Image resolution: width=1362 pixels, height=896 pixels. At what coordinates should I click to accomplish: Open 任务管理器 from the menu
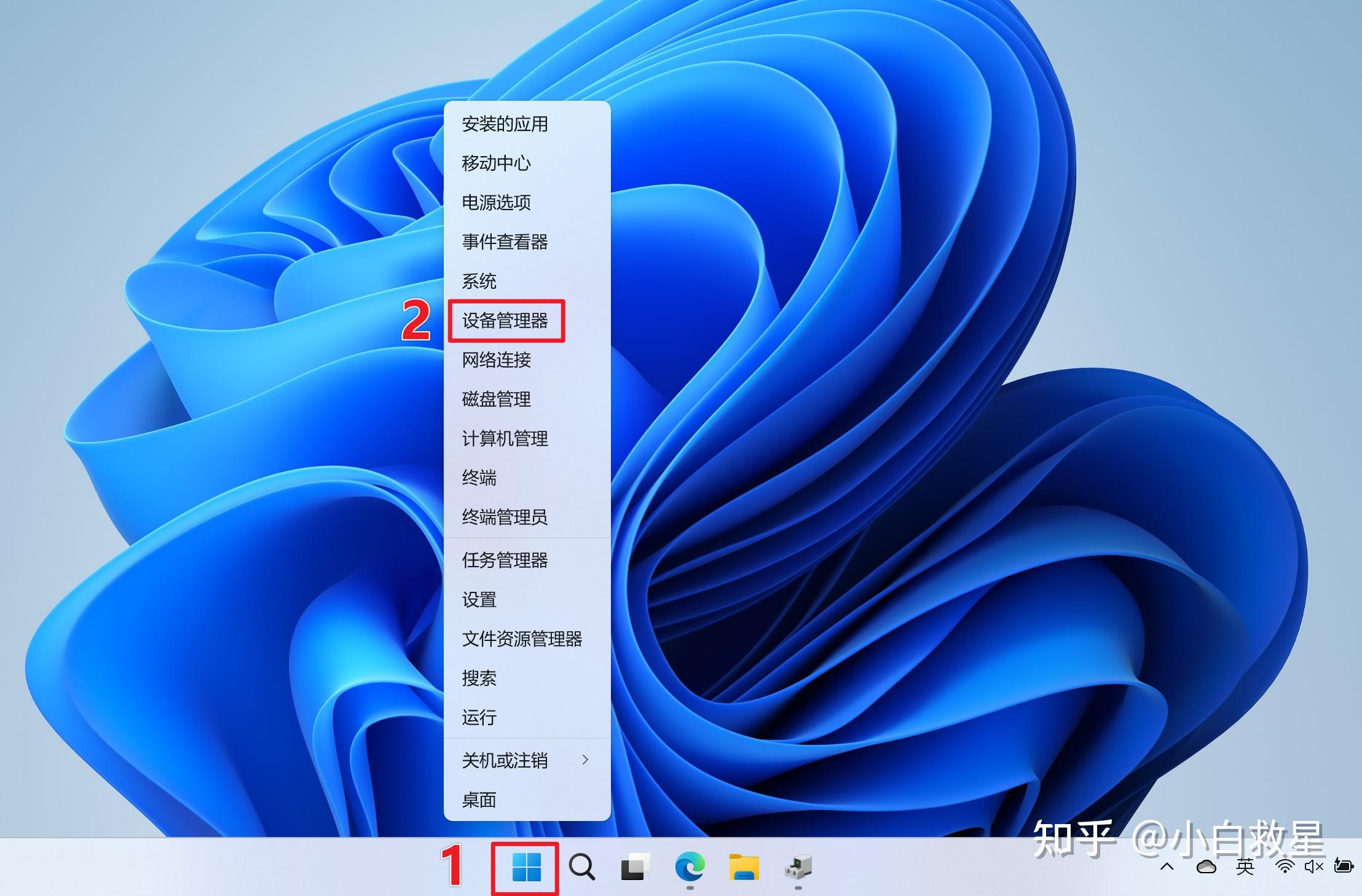coord(505,560)
